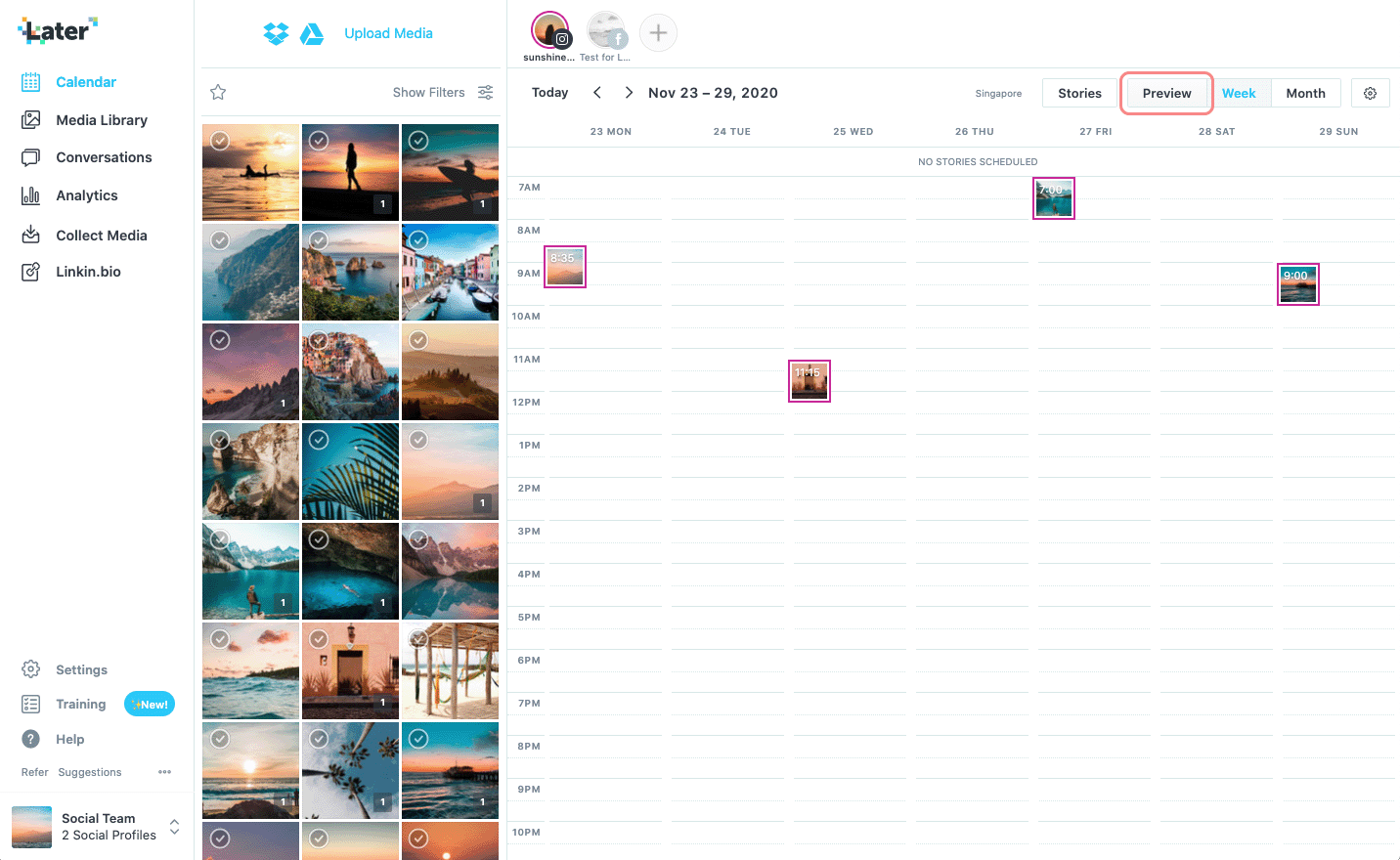Open the 7:00 scheduled post on Friday
This screenshot has height=860, width=1400.
1054,198
